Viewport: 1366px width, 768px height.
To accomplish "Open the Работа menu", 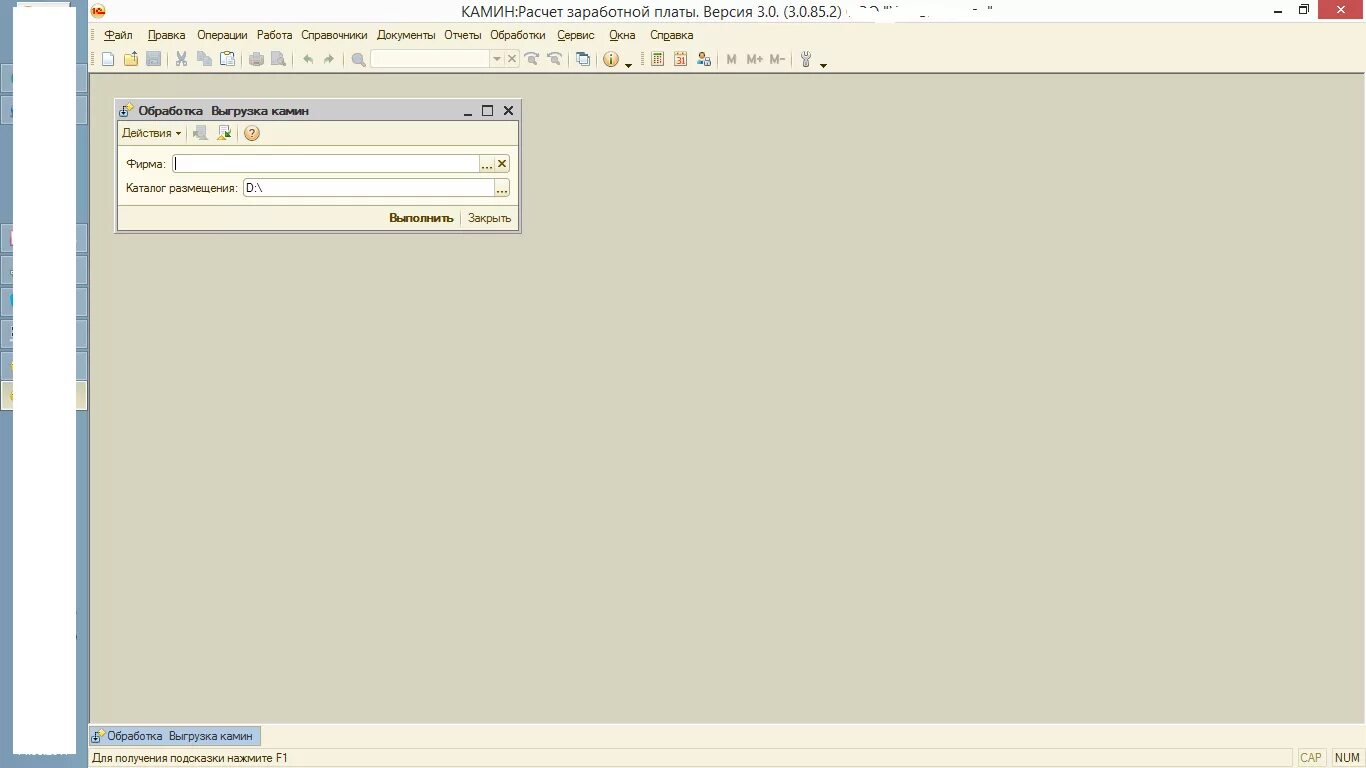I will coord(275,35).
